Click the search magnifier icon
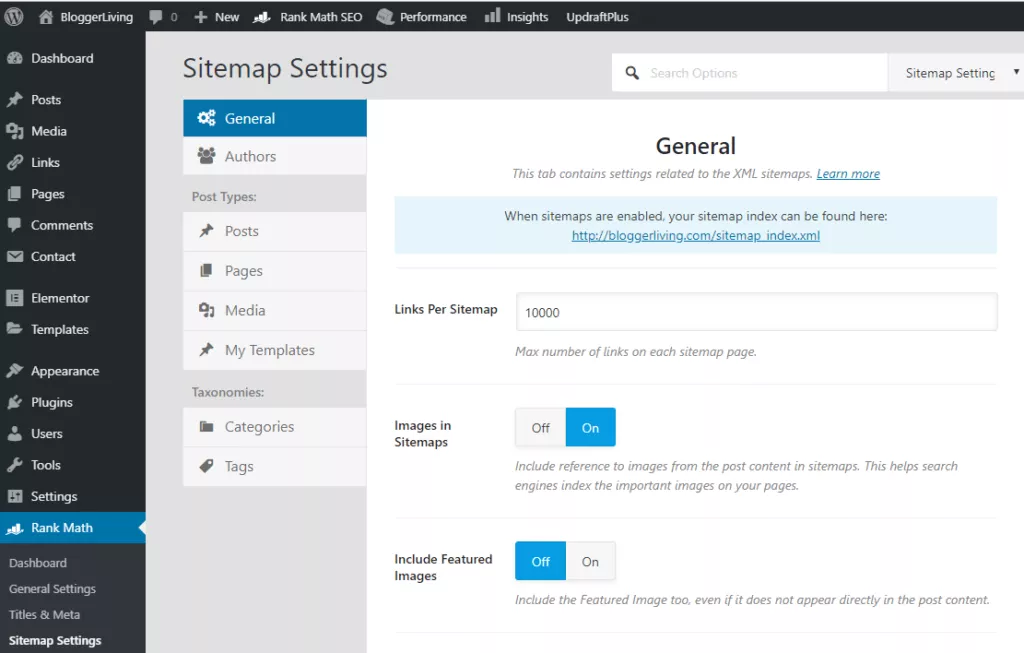This screenshot has width=1024, height=653. click(632, 72)
